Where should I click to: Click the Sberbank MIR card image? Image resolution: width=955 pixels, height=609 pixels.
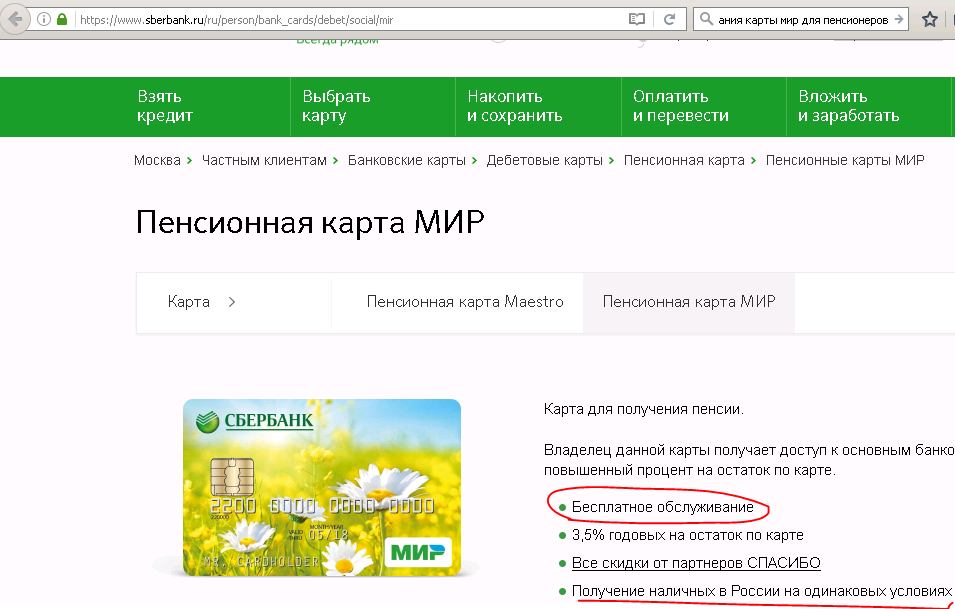pyautogui.click(x=322, y=487)
